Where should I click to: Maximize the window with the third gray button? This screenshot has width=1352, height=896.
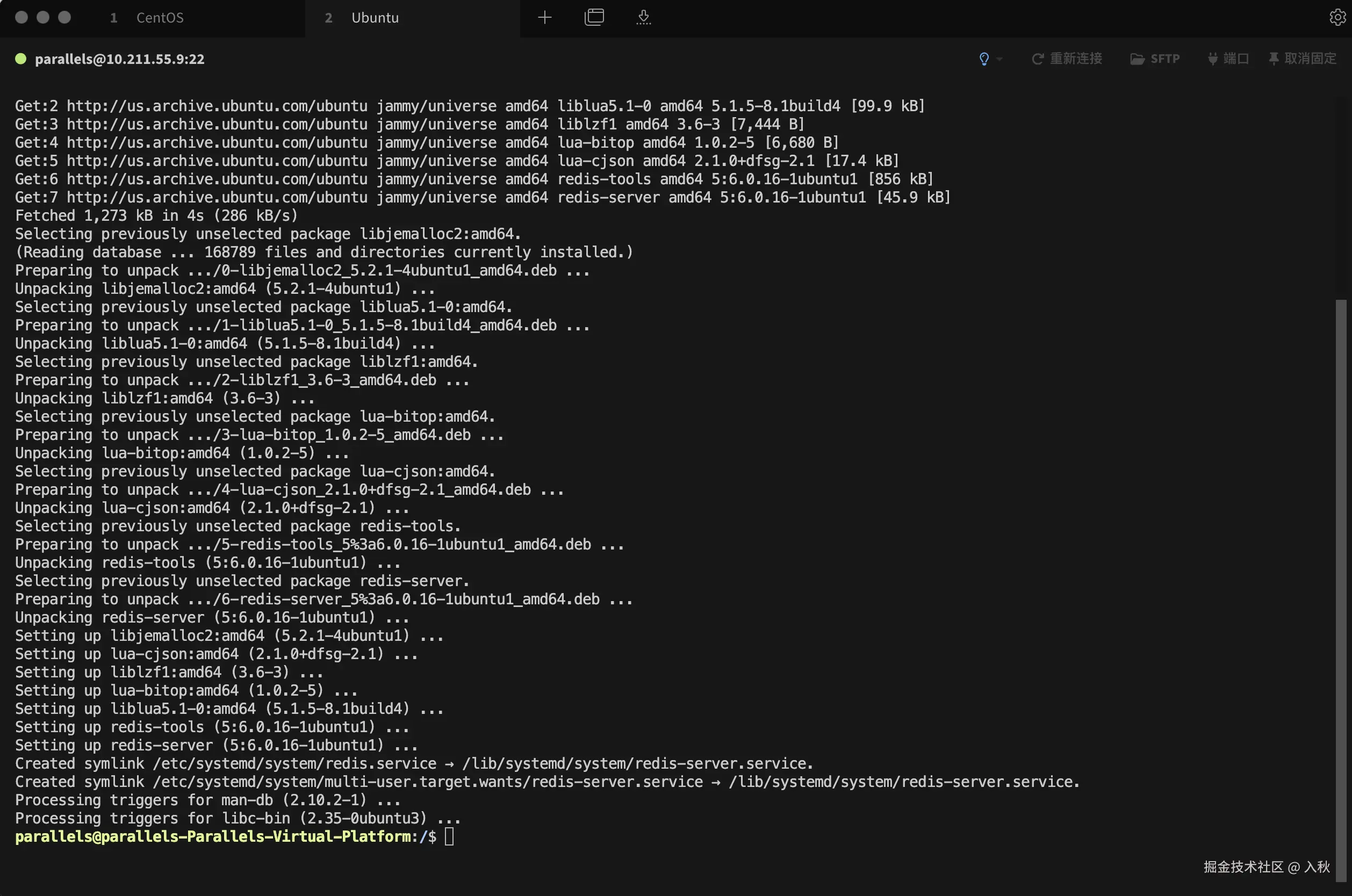[x=64, y=17]
